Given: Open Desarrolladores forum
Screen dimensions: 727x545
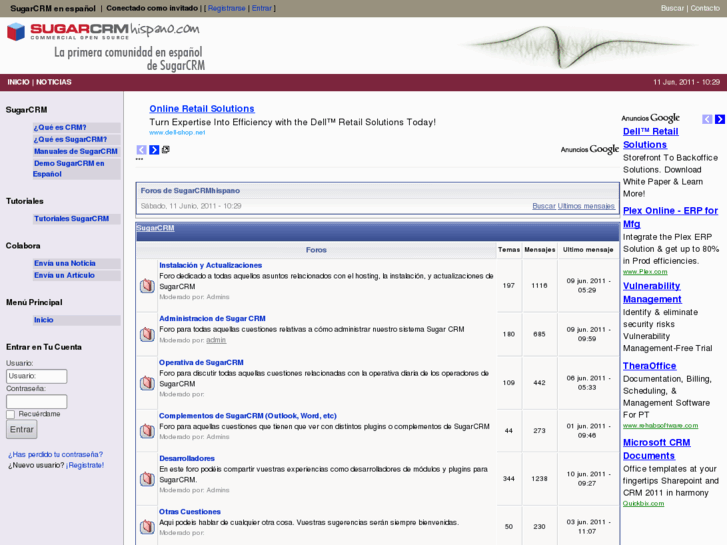Looking at the screenshot, I should point(187,459).
